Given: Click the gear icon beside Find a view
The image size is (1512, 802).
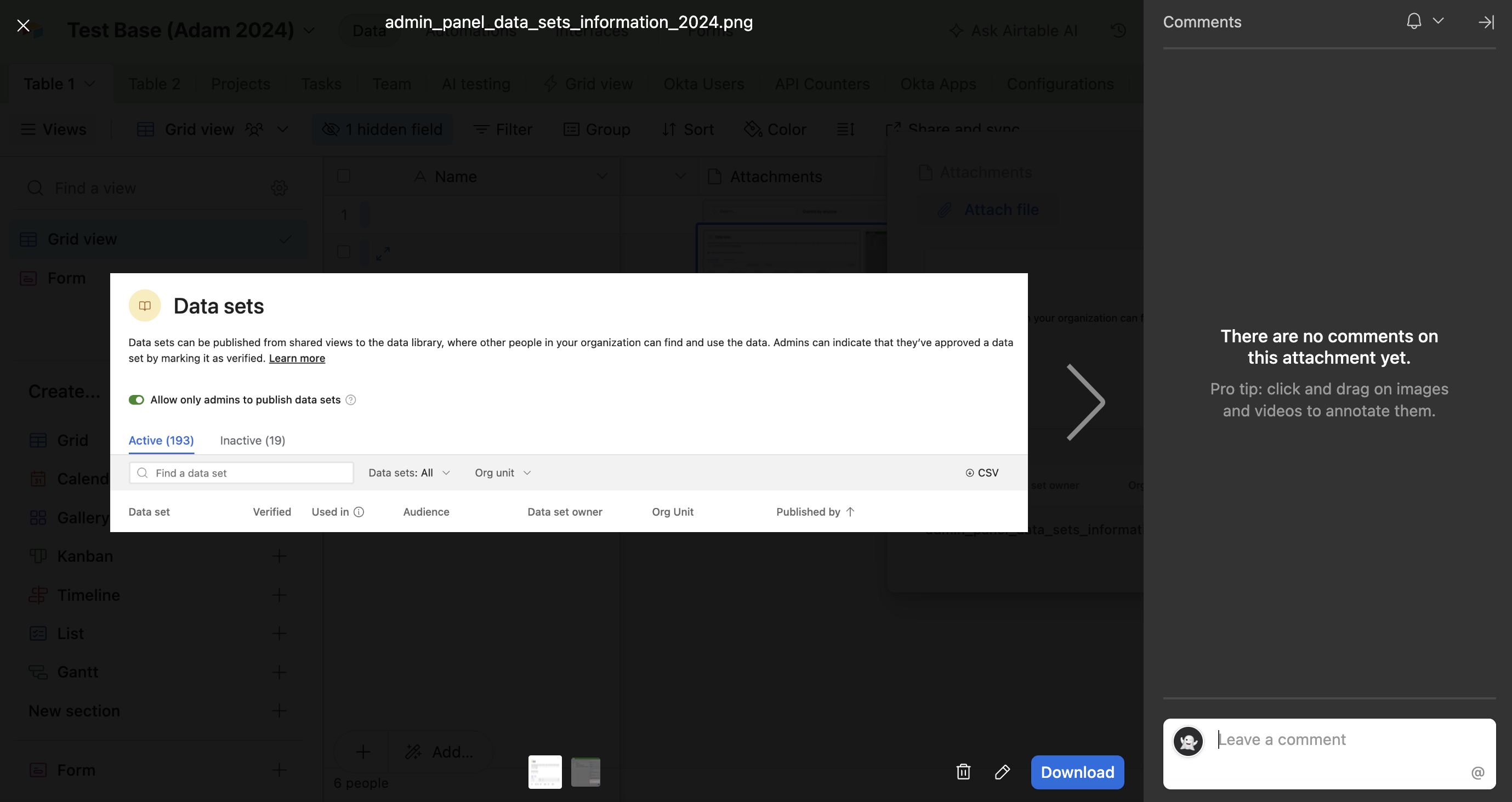Looking at the screenshot, I should point(280,188).
